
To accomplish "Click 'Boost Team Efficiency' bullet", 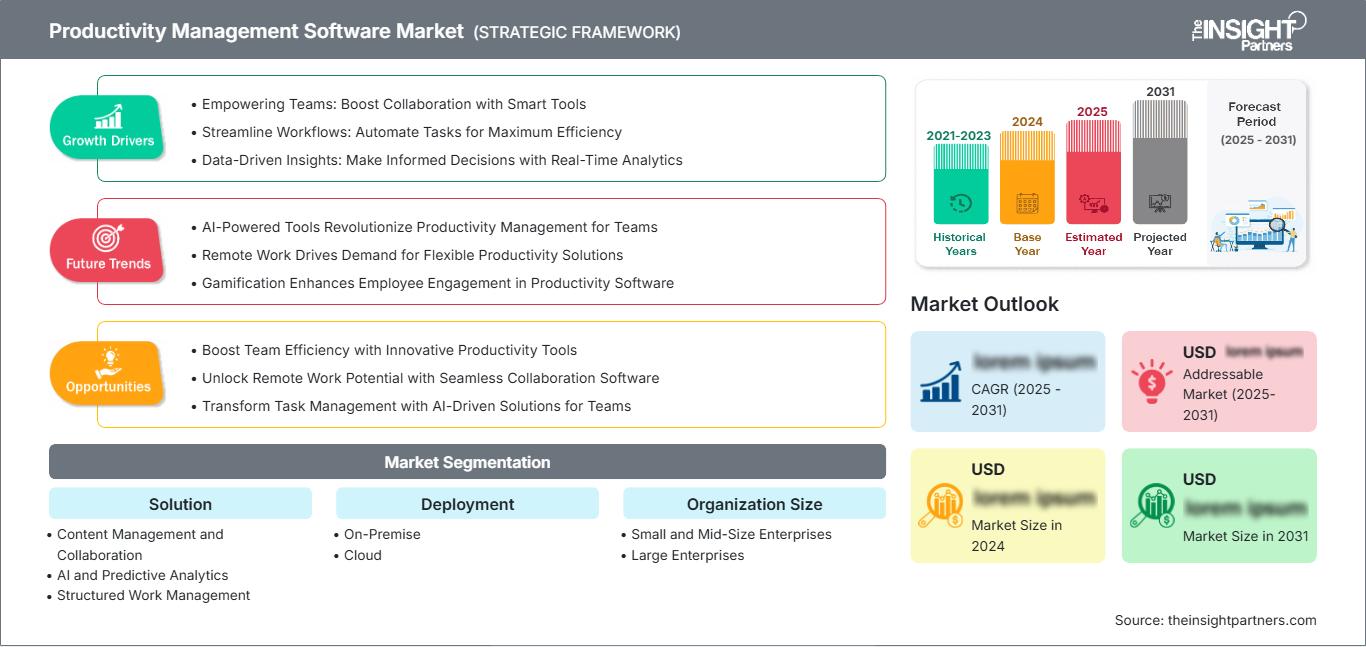I will (x=389, y=350).
